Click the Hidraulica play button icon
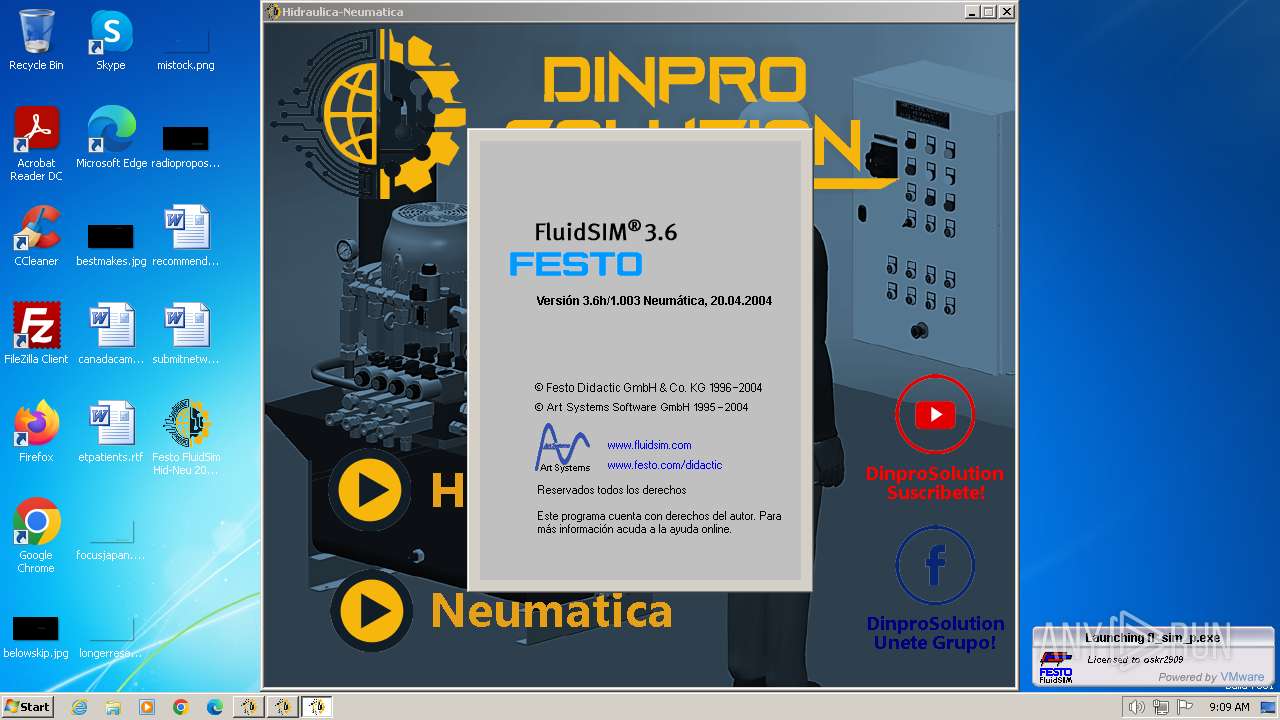The width and height of the screenshot is (1280, 720). coord(371,490)
